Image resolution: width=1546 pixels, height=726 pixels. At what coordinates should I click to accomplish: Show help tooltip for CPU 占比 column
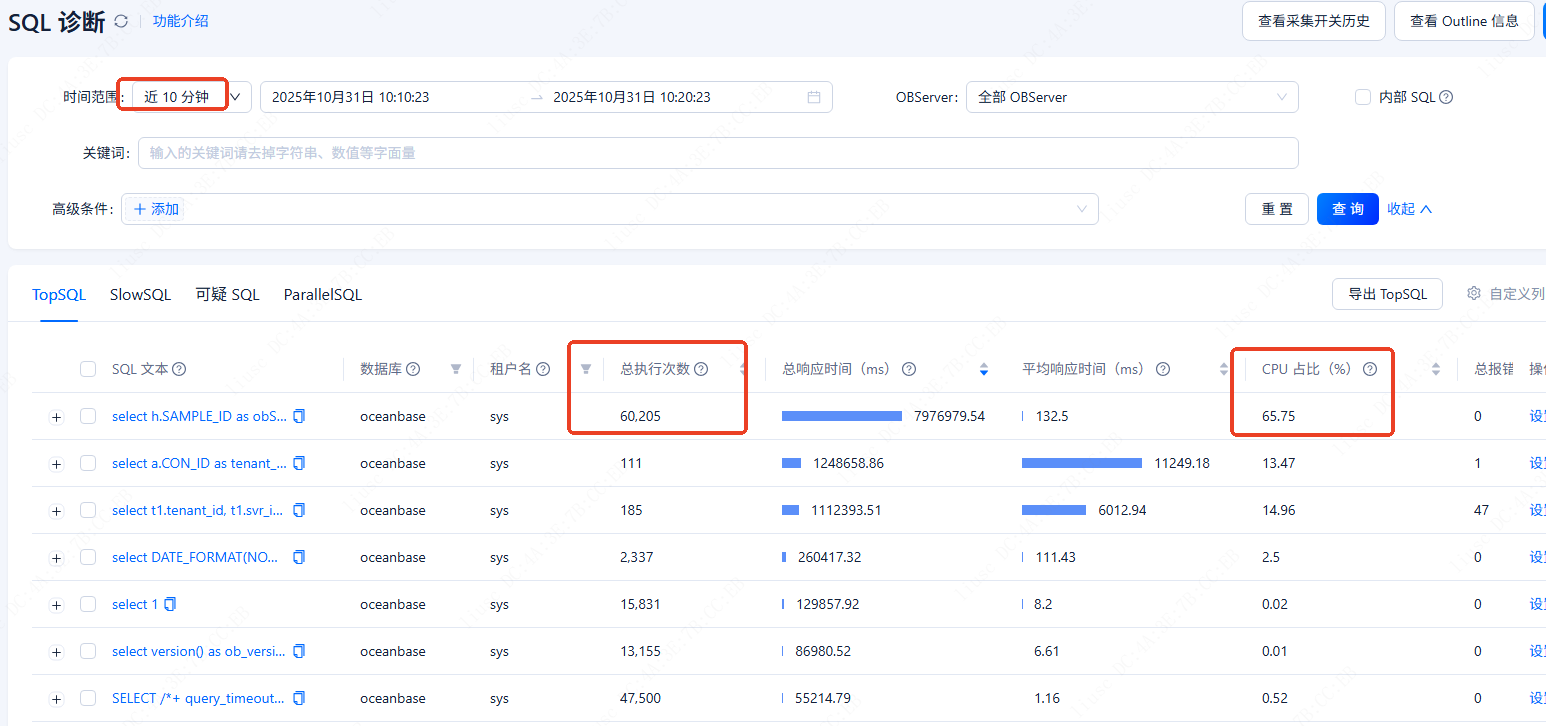1370,369
